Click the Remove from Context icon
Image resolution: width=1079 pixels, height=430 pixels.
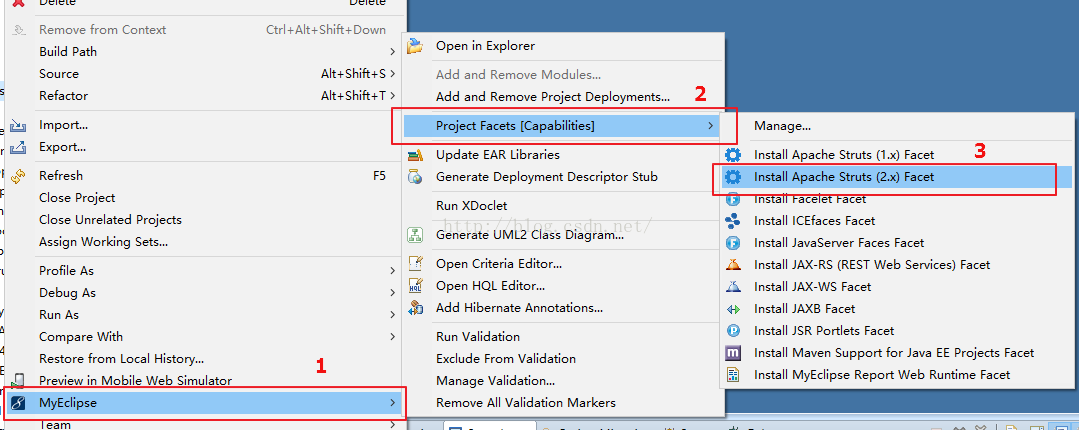tap(19, 30)
